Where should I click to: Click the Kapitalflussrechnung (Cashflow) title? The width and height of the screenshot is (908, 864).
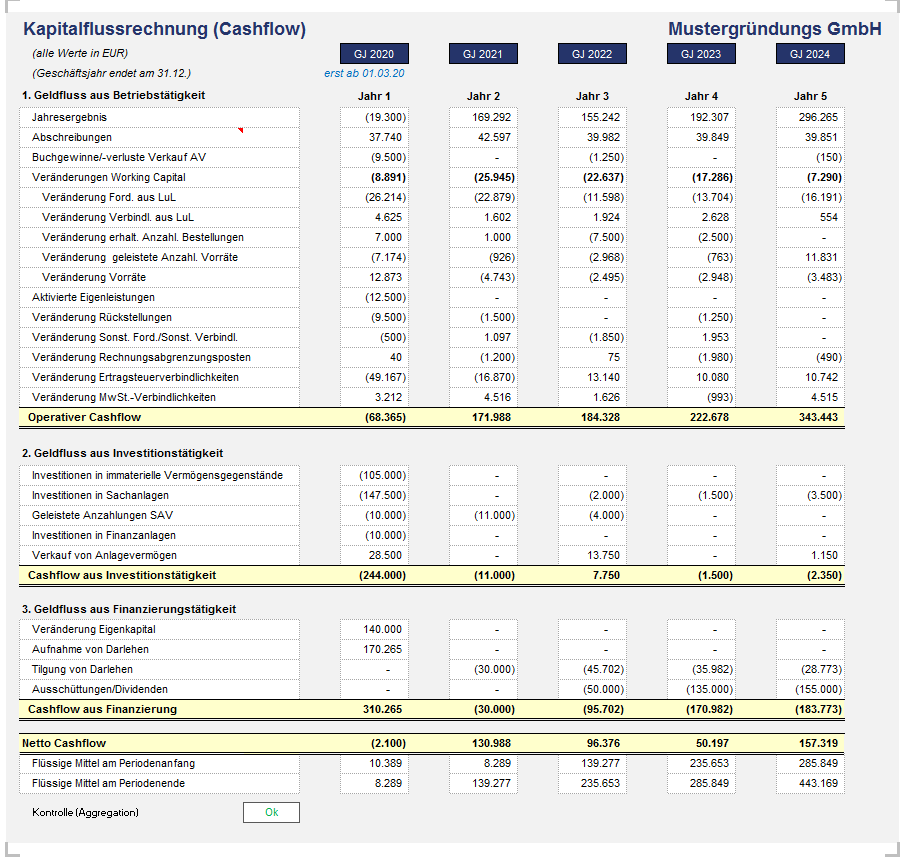pyautogui.click(x=164, y=29)
